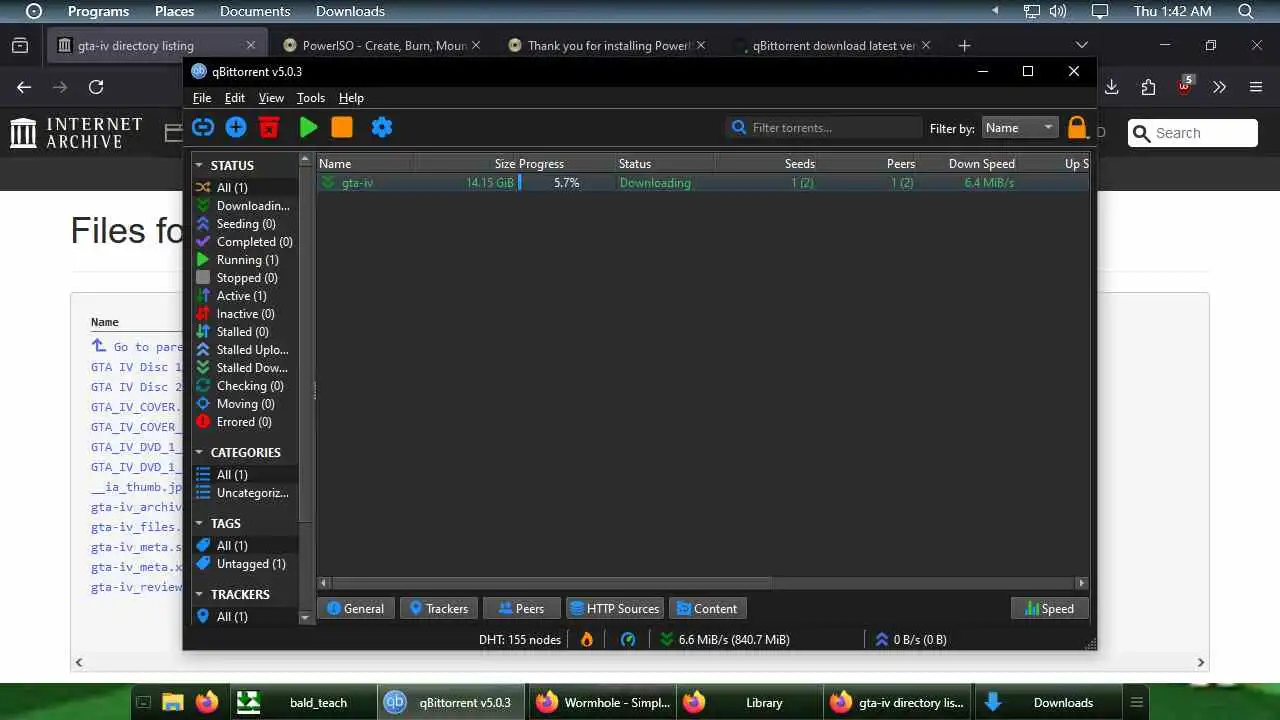
Task: Select the Stalled Downloading filter
Action: click(x=244, y=368)
